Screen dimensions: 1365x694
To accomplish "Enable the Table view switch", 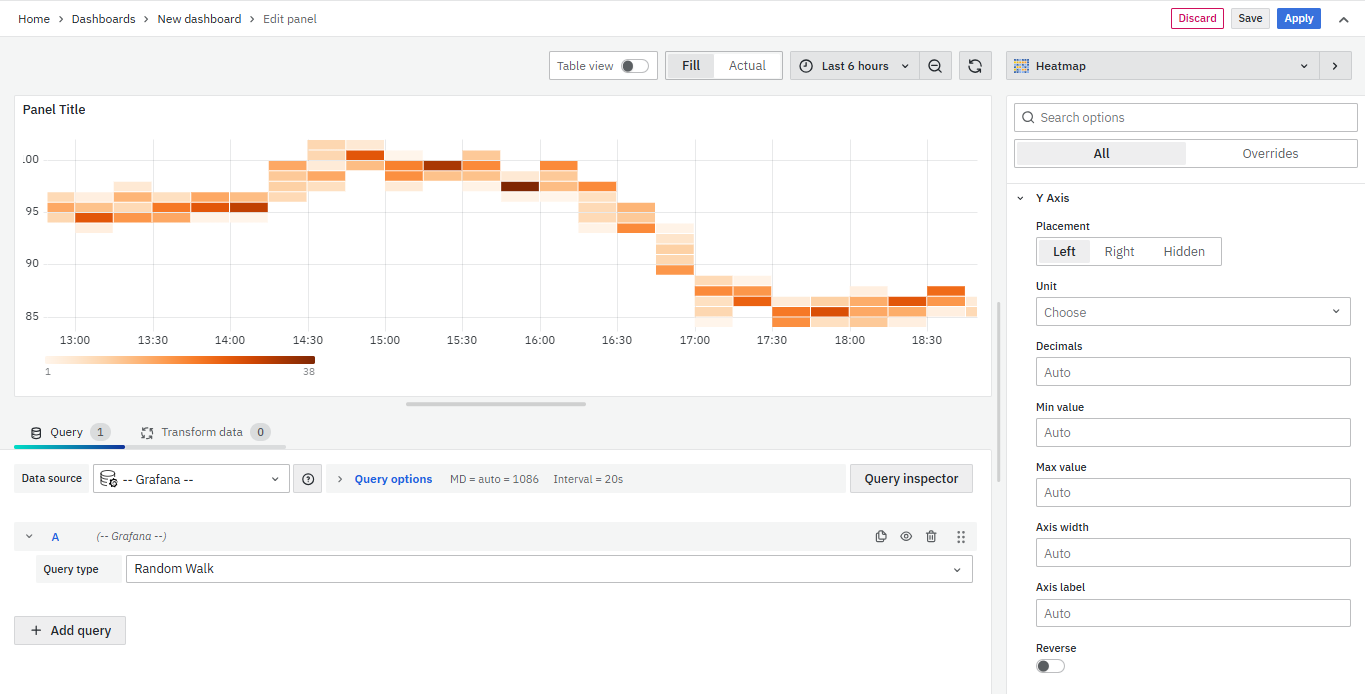I will pyautogui.click(x=634, y=66).
